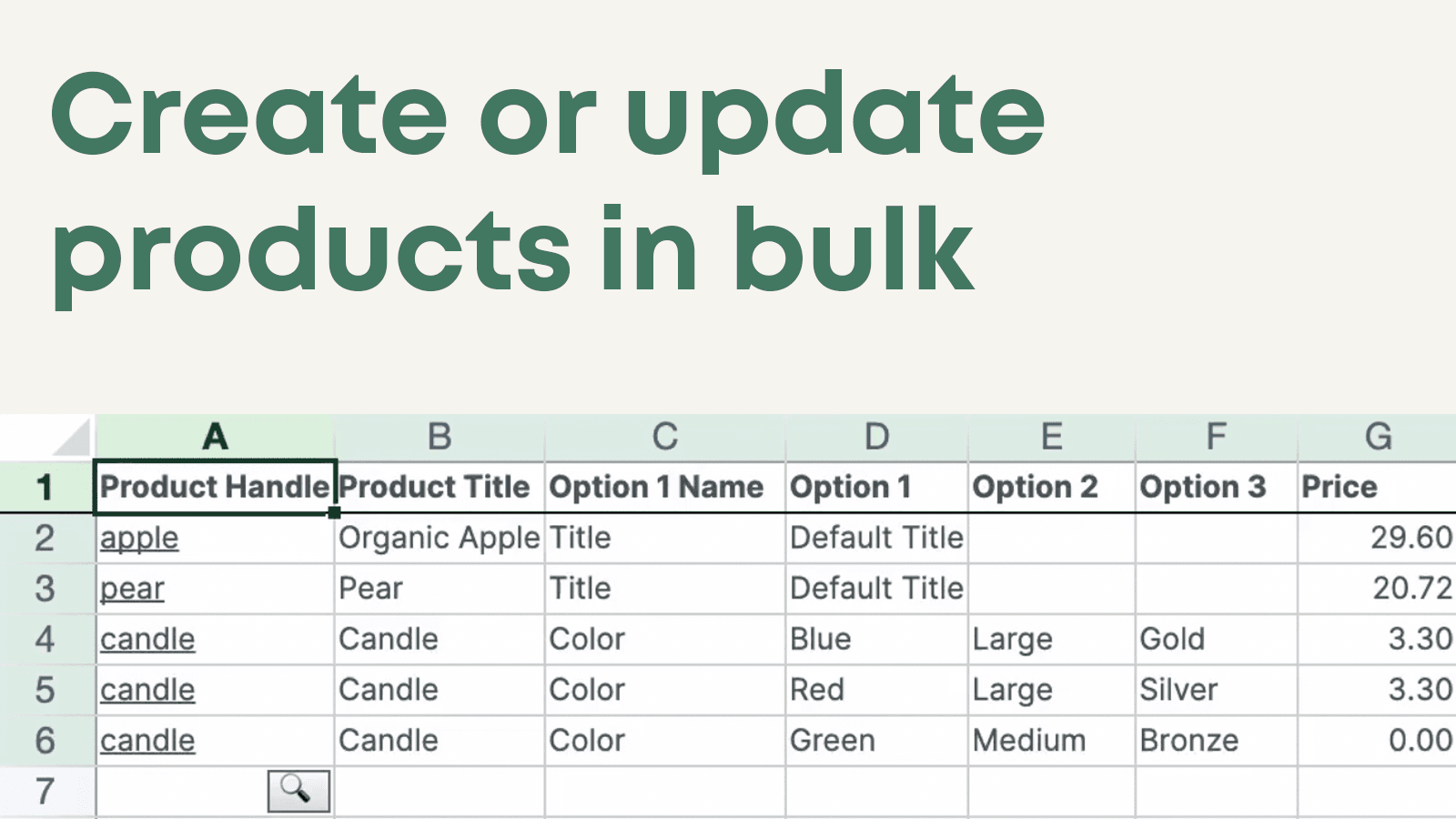Follow the candle link in row 4

[x=147, y=639]
